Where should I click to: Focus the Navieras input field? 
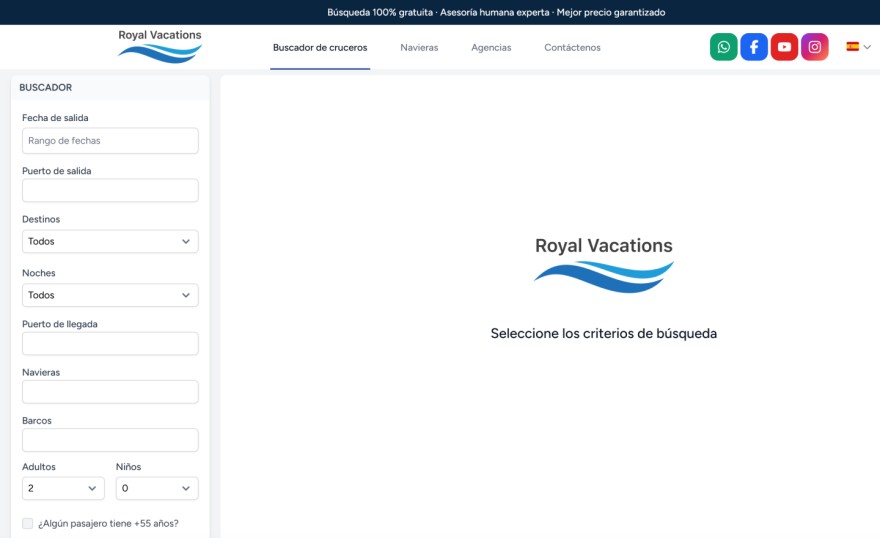coord(110,392)
